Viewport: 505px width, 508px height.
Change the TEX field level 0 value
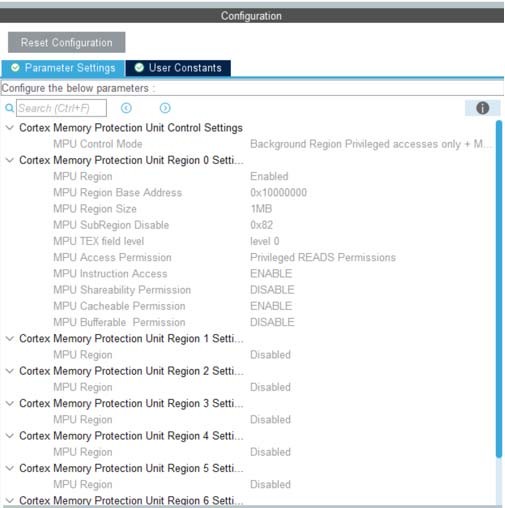(265, 241)
